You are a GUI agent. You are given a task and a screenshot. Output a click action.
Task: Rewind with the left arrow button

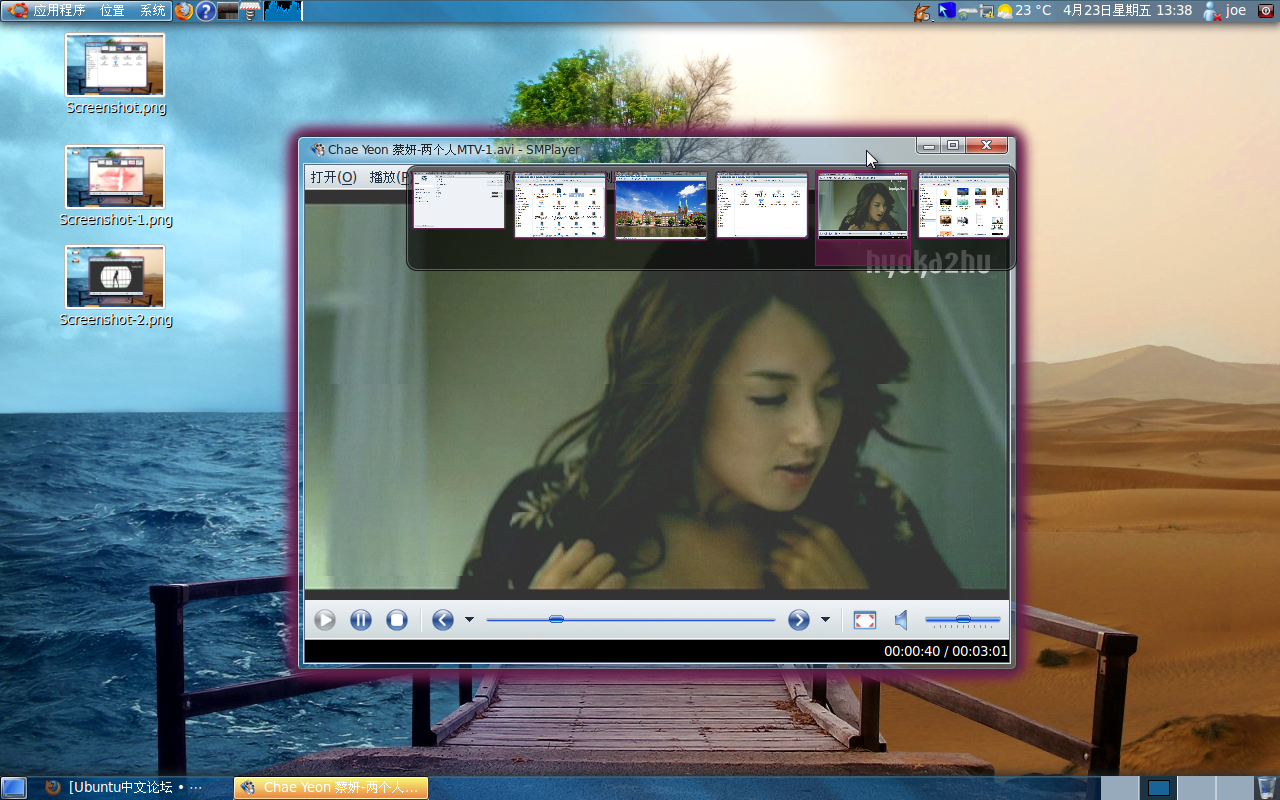(x=443, y=620)
